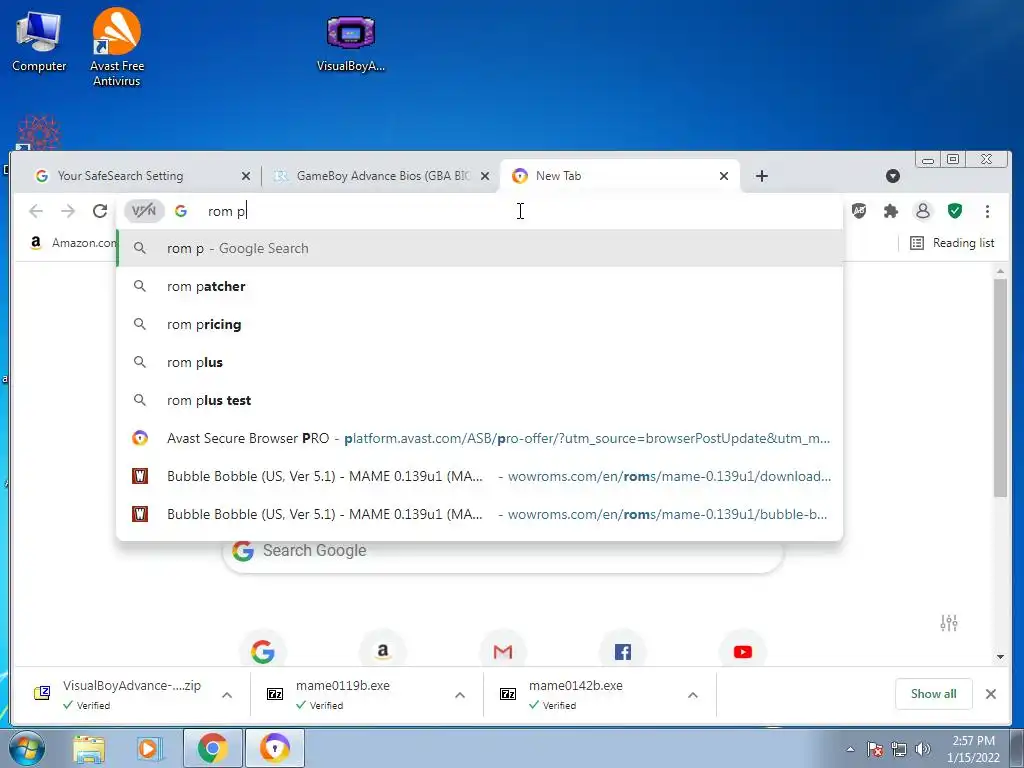Open the user profile icon

(923, 211)
